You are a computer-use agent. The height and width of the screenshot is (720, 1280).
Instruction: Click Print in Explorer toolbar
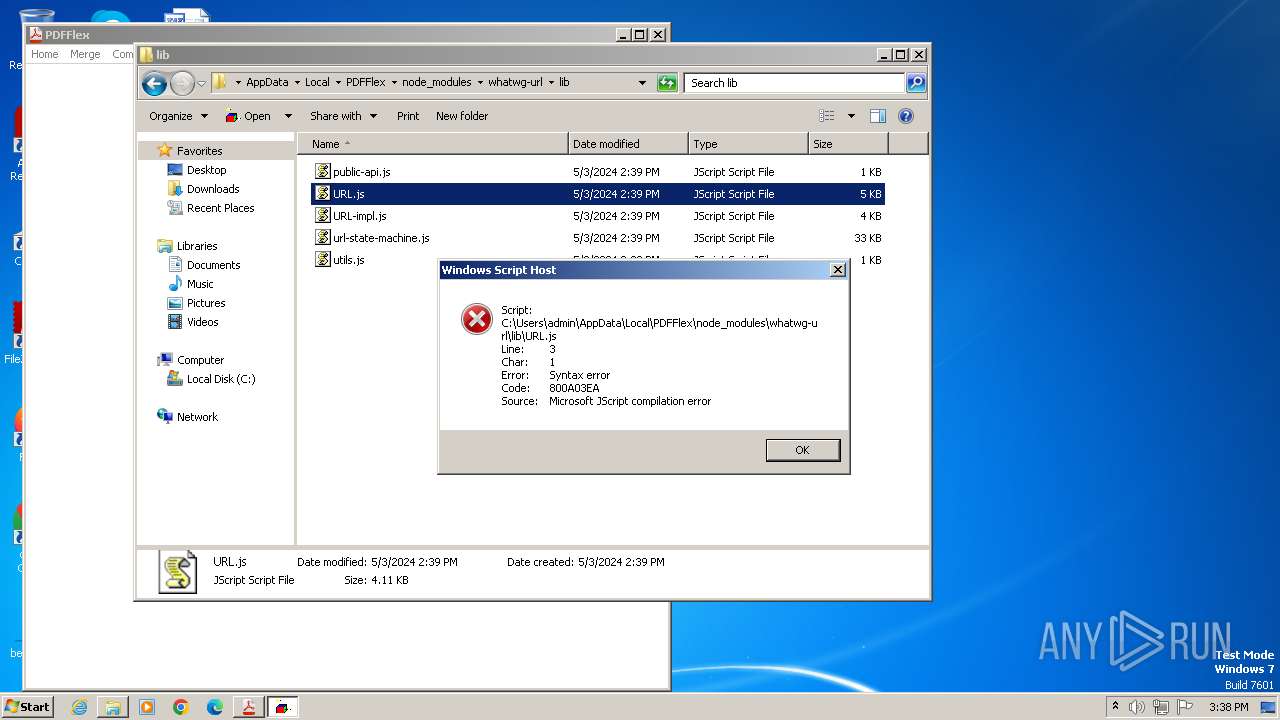[408, 116]
